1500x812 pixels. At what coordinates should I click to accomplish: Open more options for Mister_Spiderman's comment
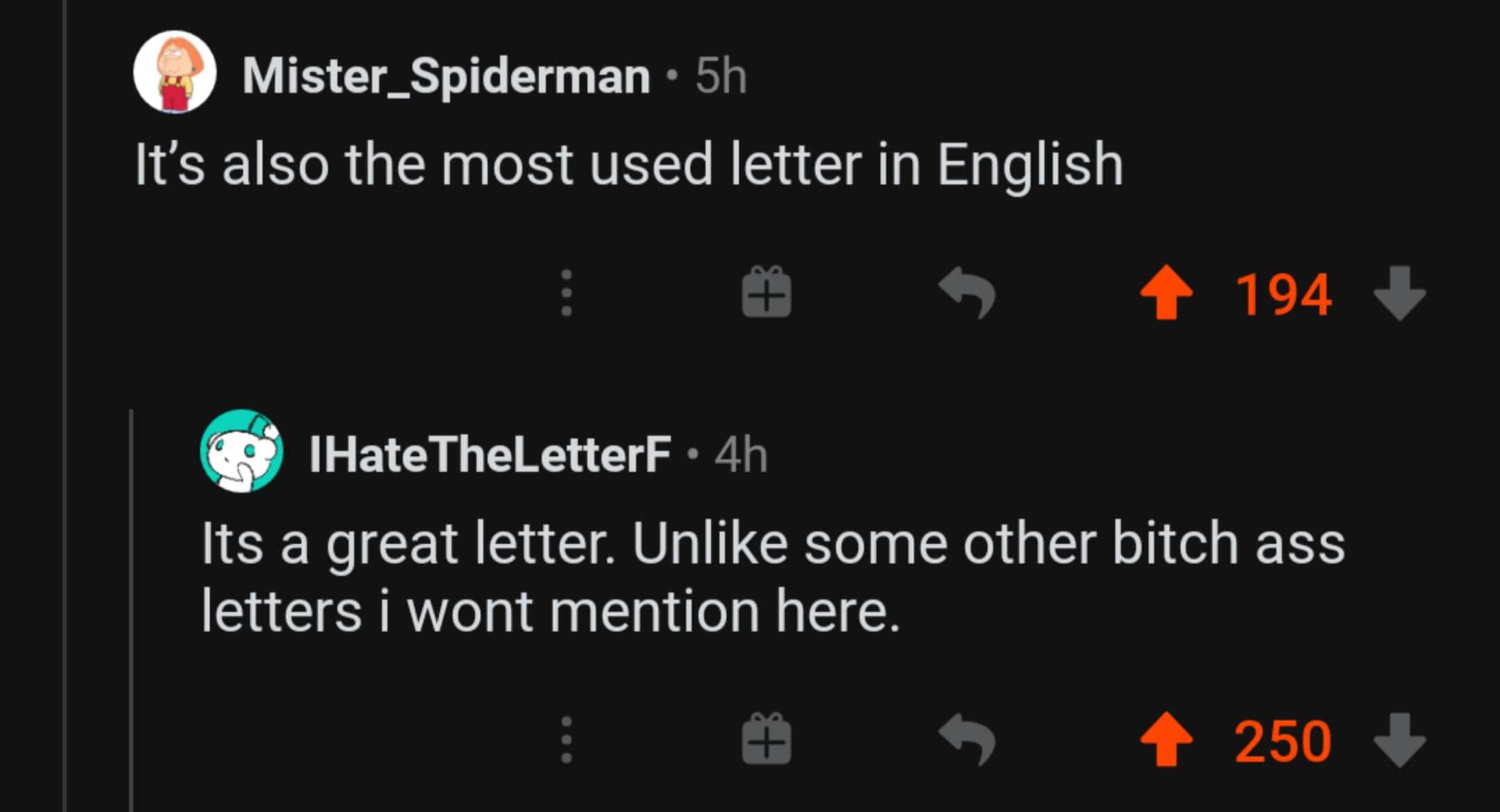567,294
